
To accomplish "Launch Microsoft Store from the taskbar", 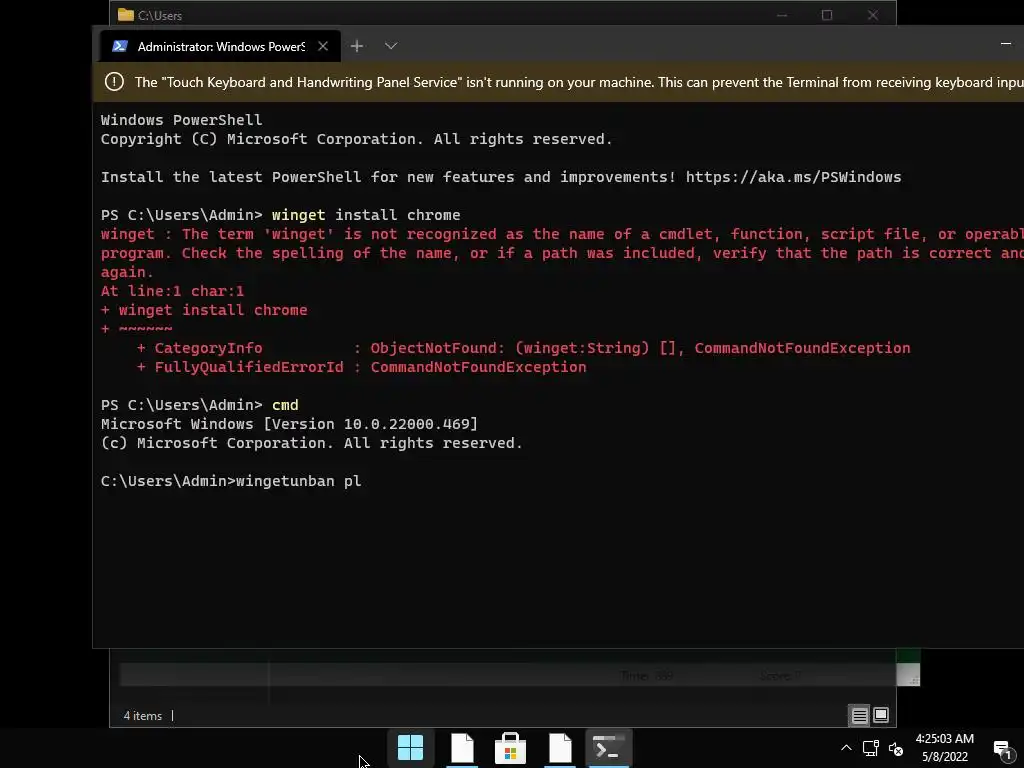I will tap(511, 748).
